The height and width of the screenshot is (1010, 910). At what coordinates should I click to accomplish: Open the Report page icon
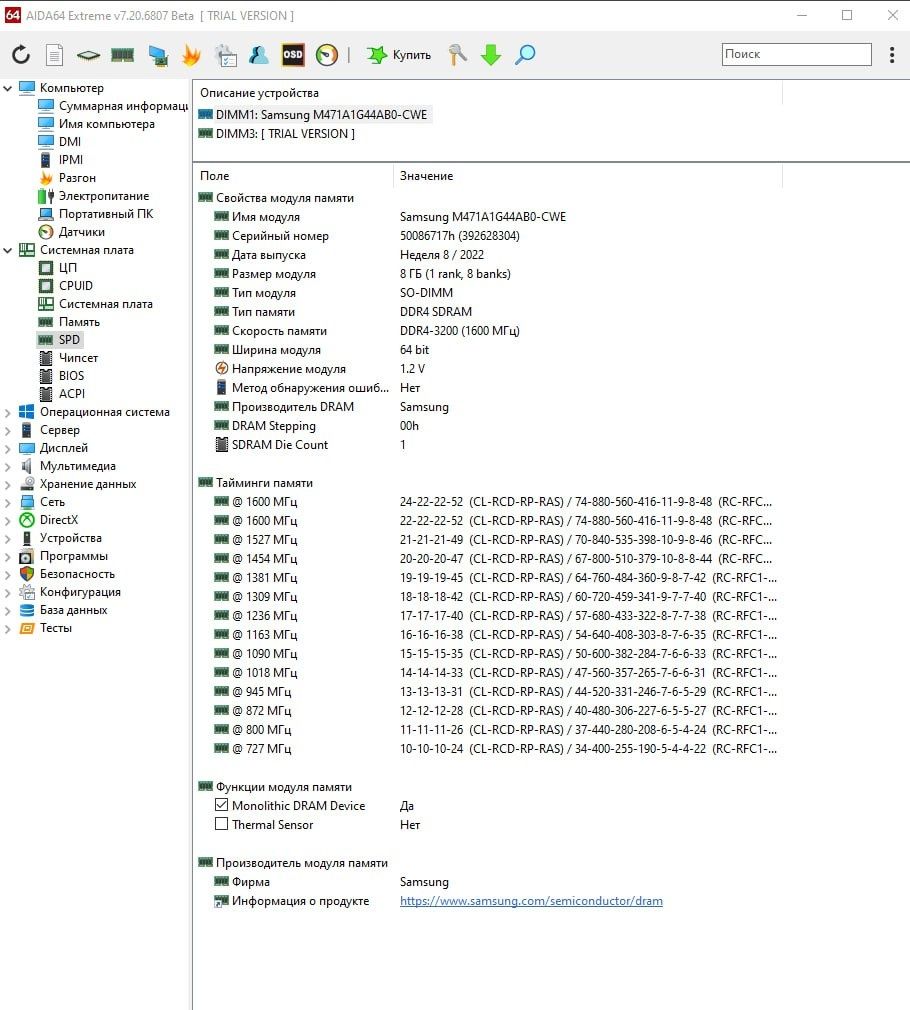point(55,55)
